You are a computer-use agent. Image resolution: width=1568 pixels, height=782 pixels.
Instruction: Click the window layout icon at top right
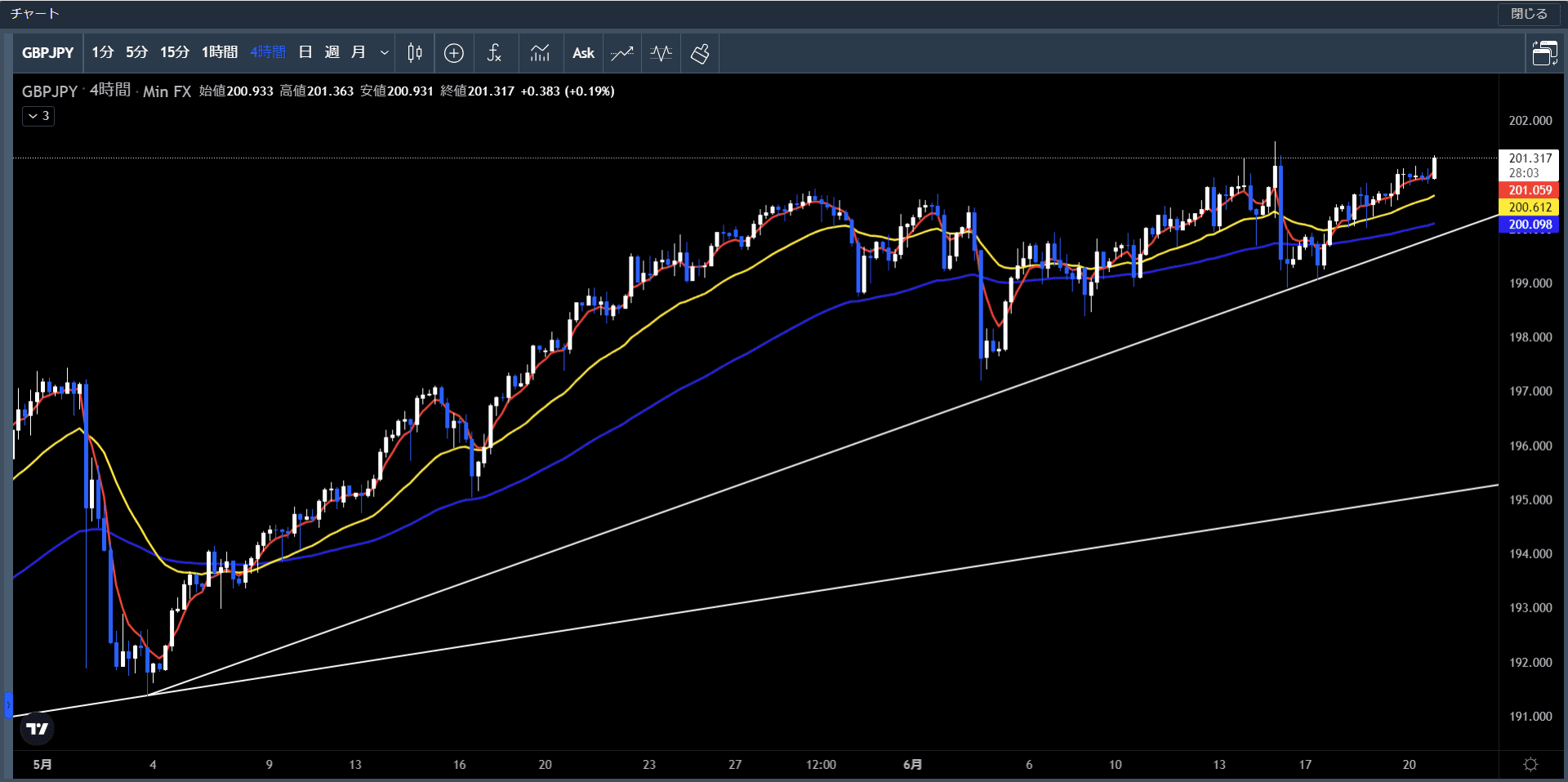pyautogui.click(x=1544, y=53)
